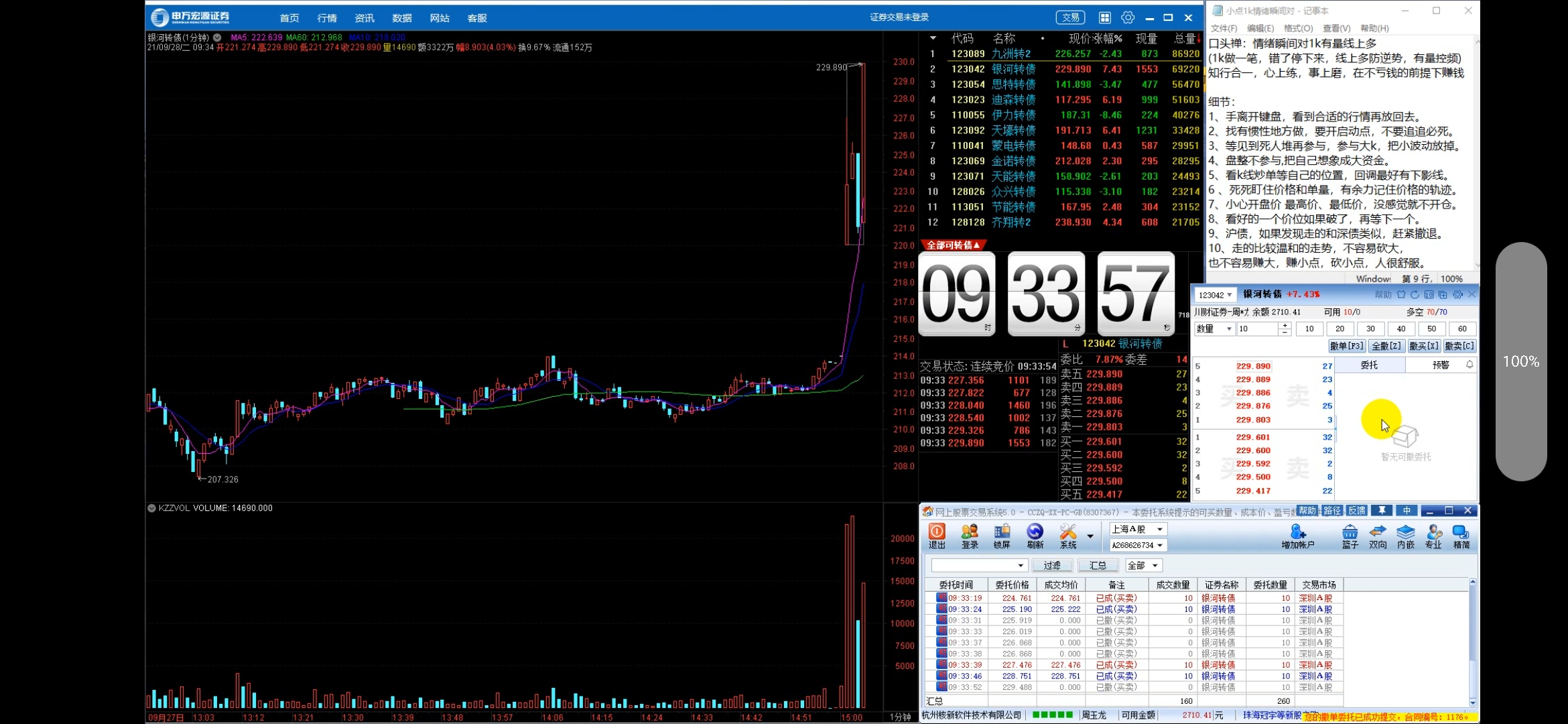
Task: Click the refresh icon in 银河转债 order panel
Action: pyautogui.click(x=1415, y=294)
